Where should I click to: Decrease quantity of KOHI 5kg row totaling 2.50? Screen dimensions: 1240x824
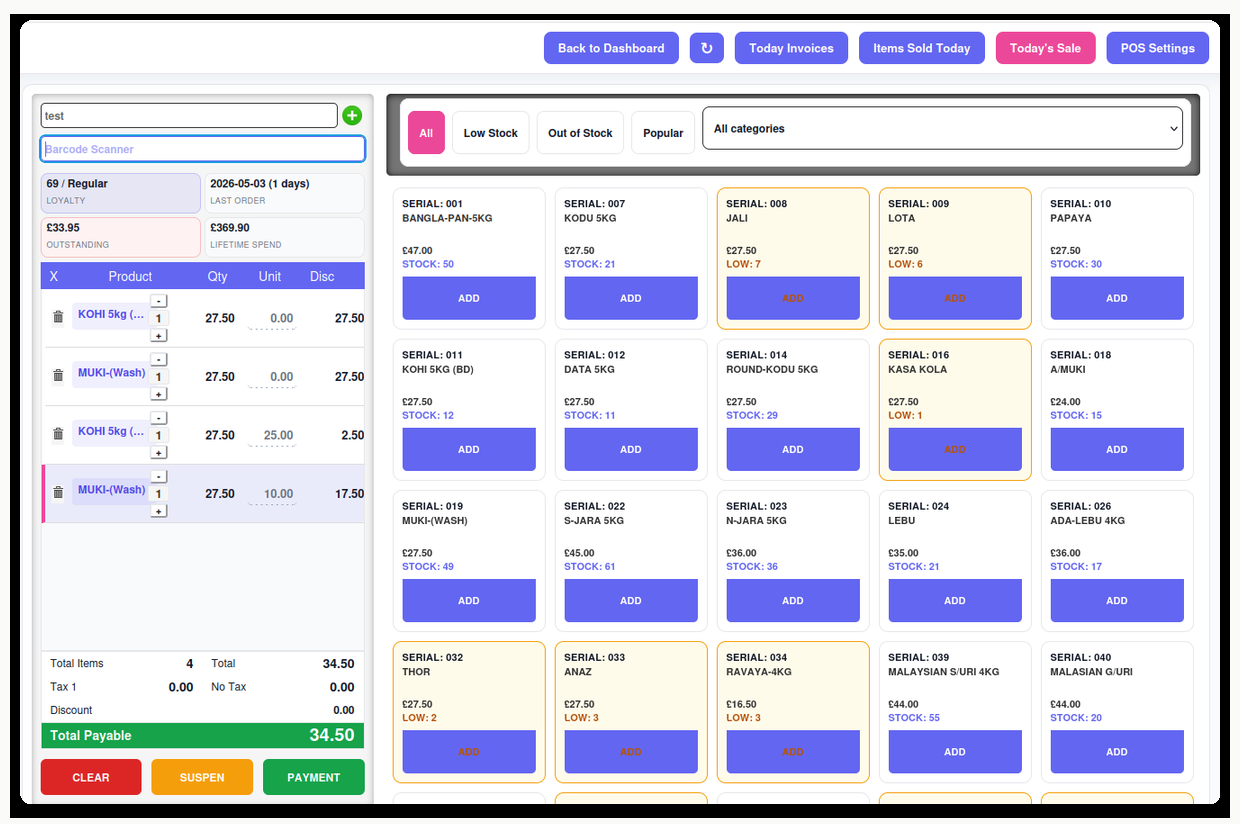click(x=159, y=418)
